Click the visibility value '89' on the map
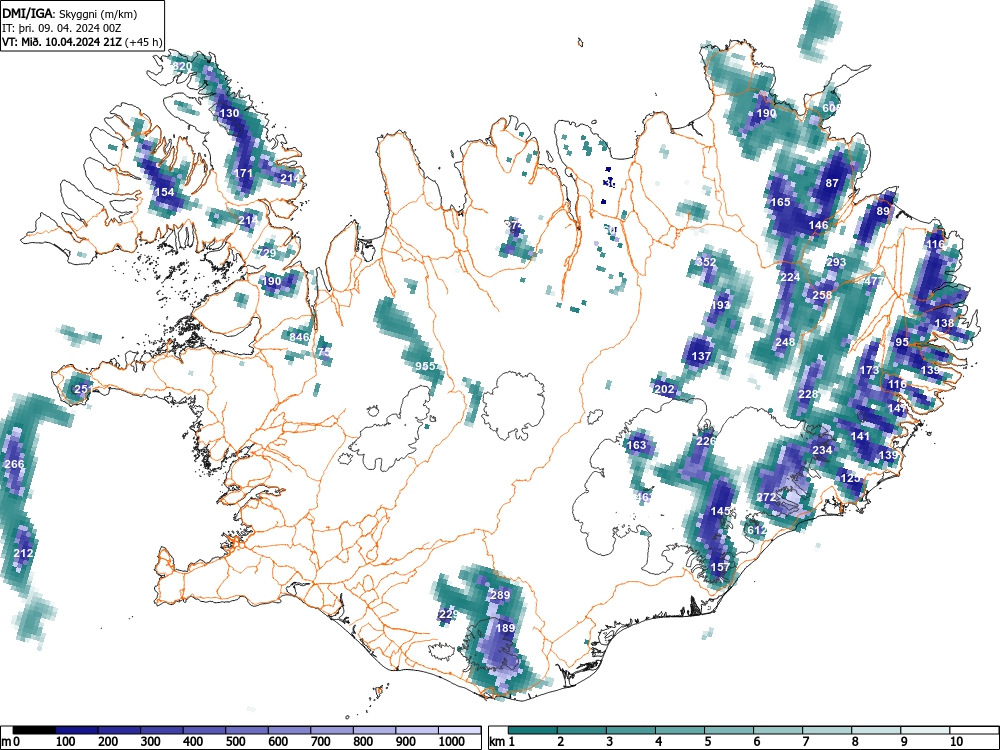The image size is (1000, 750). 883,211
